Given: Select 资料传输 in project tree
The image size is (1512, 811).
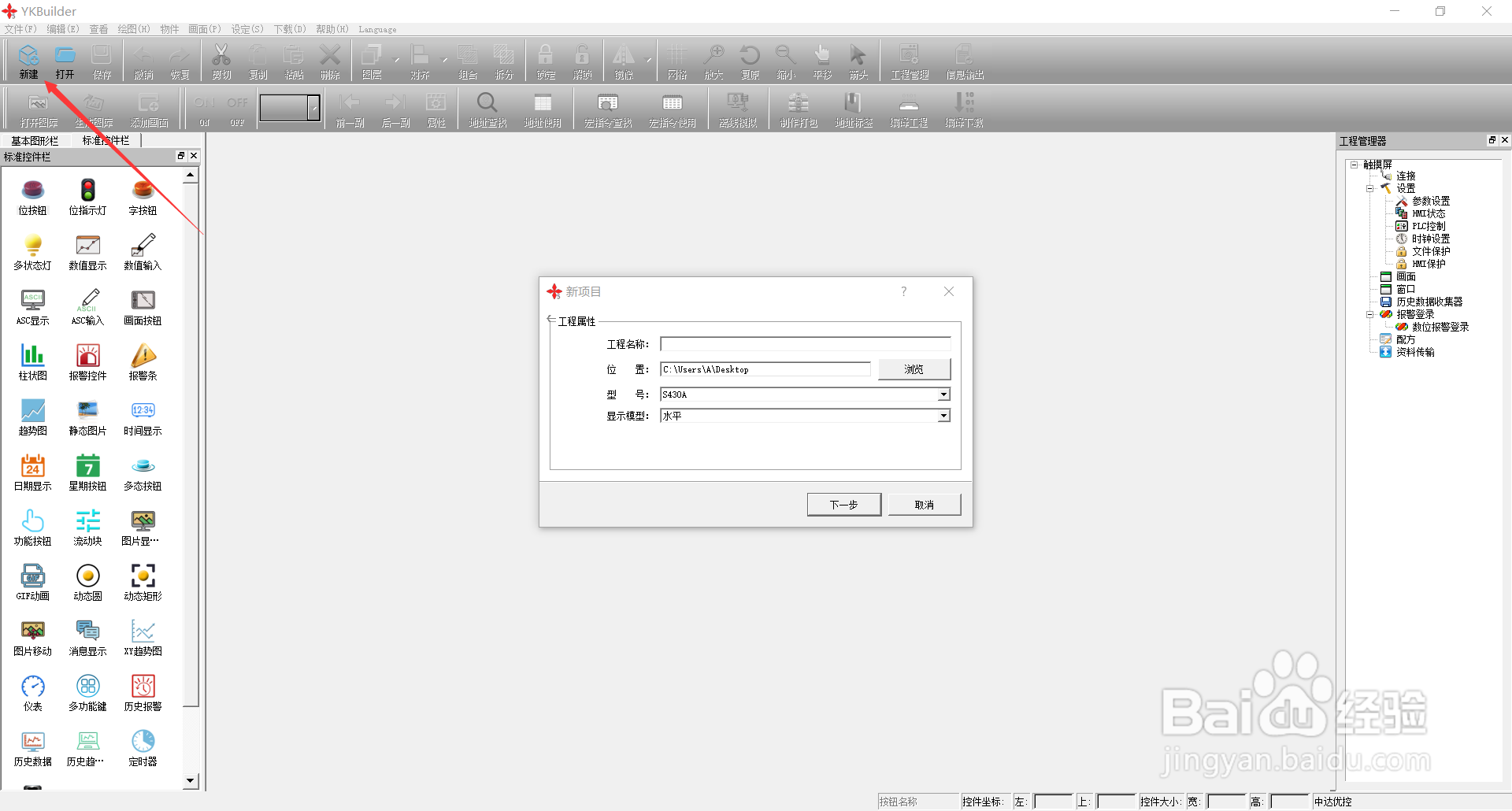Looking at the screenshot, I should point(1415,353).
